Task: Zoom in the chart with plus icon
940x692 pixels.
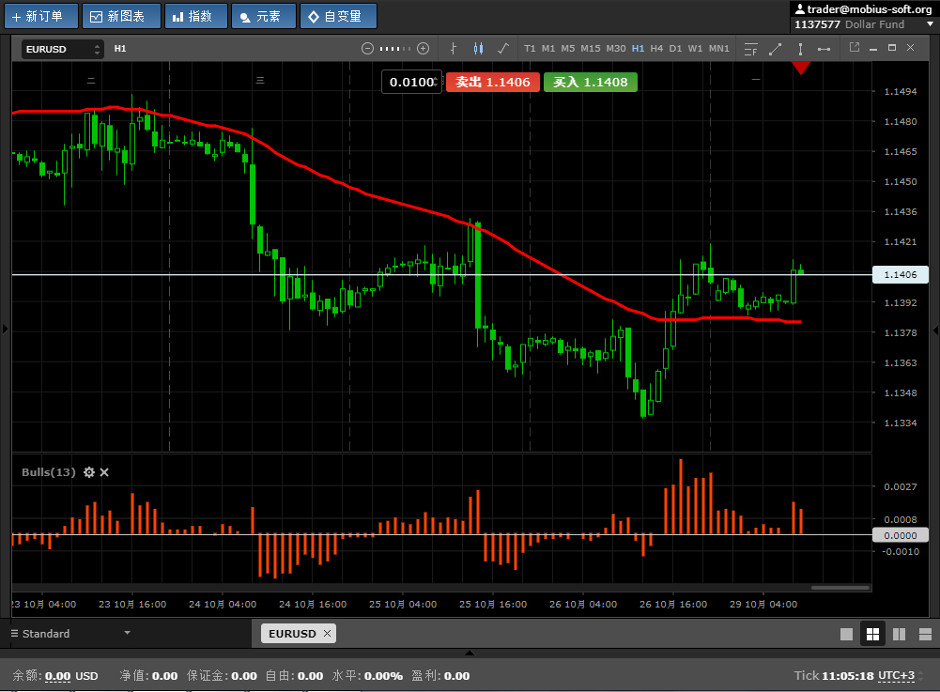Action: pyautogui.click(x=423, y=48)
